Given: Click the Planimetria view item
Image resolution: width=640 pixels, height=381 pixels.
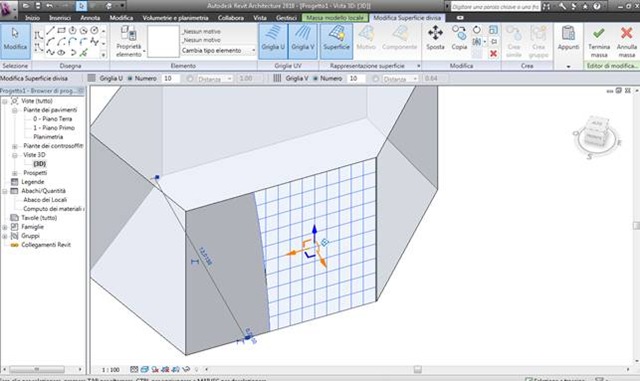Looking at the screenshot, I should click(x=48, y=137).
